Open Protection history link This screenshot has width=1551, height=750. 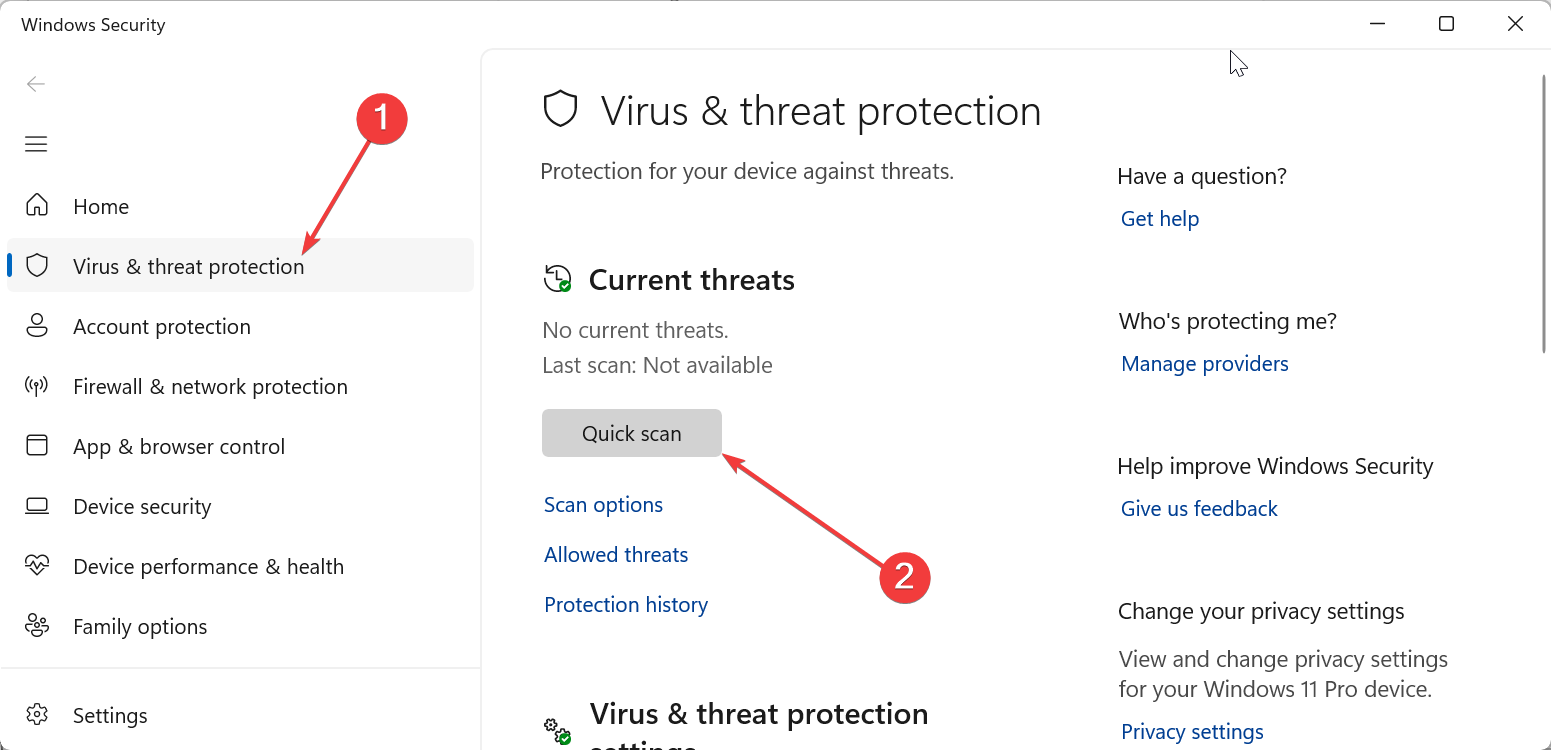coord(626,605)
